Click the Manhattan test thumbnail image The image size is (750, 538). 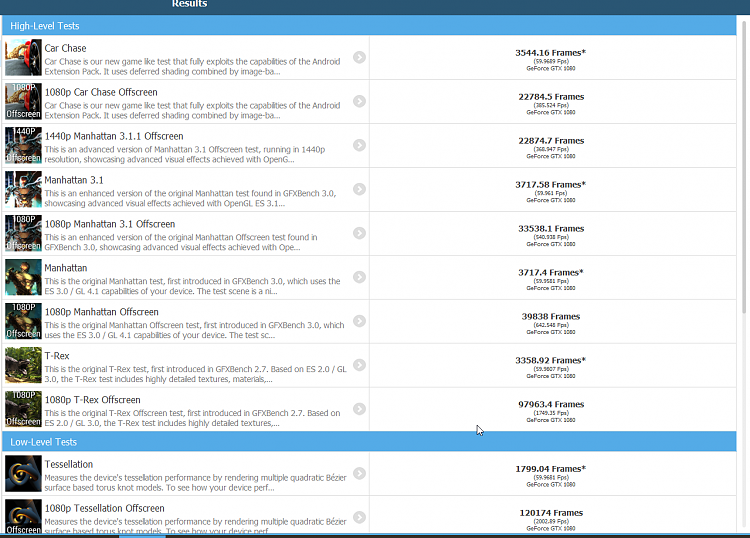(x=23, y=277)
